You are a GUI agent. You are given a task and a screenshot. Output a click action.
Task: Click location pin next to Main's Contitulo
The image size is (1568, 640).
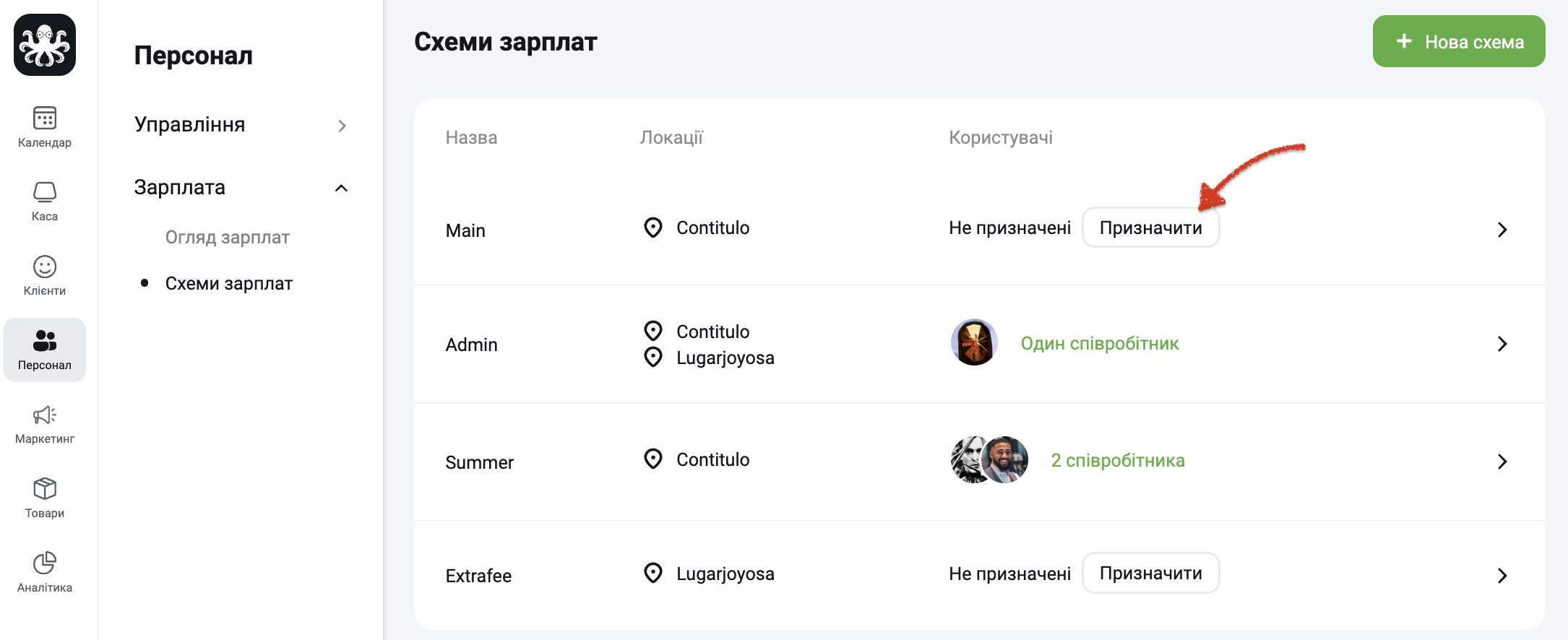653,228
